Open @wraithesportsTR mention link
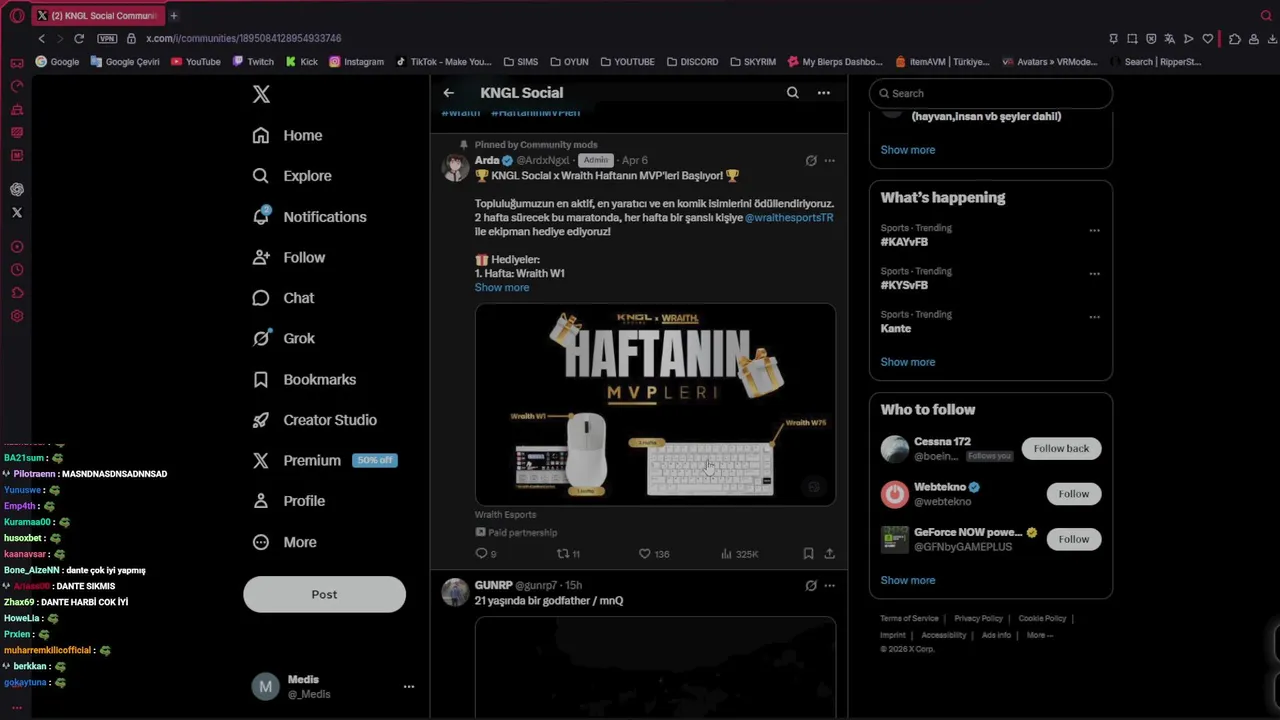Viewport: 1280px width, 720px height. pos(789,218)
